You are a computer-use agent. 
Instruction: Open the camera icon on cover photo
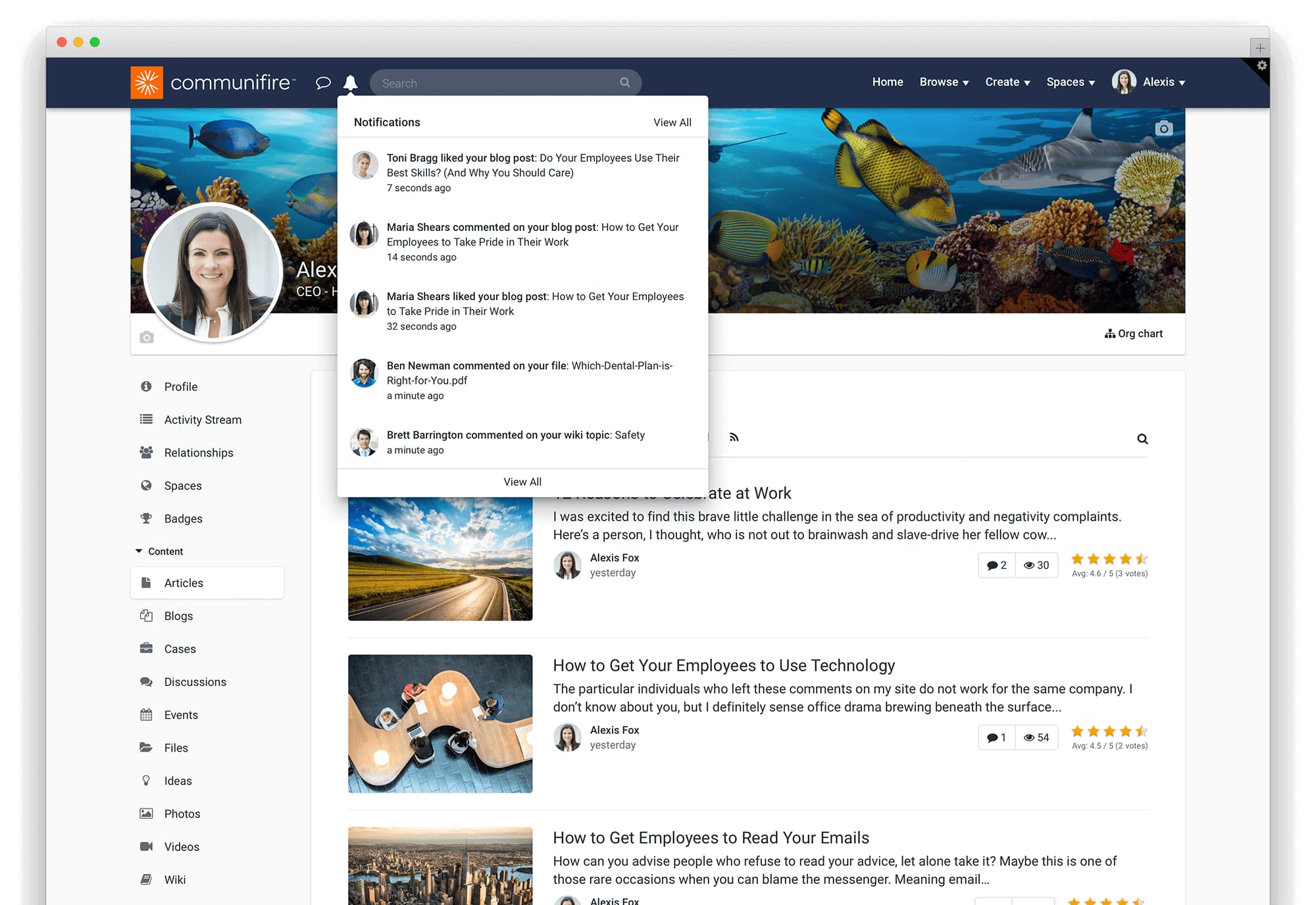click(1164, 129)
